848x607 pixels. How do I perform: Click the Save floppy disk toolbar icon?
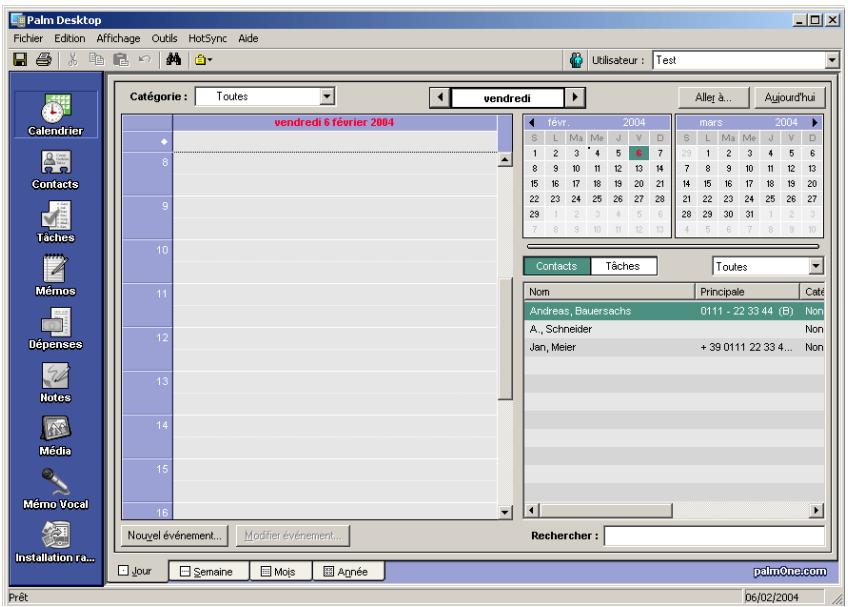(20, 60)
